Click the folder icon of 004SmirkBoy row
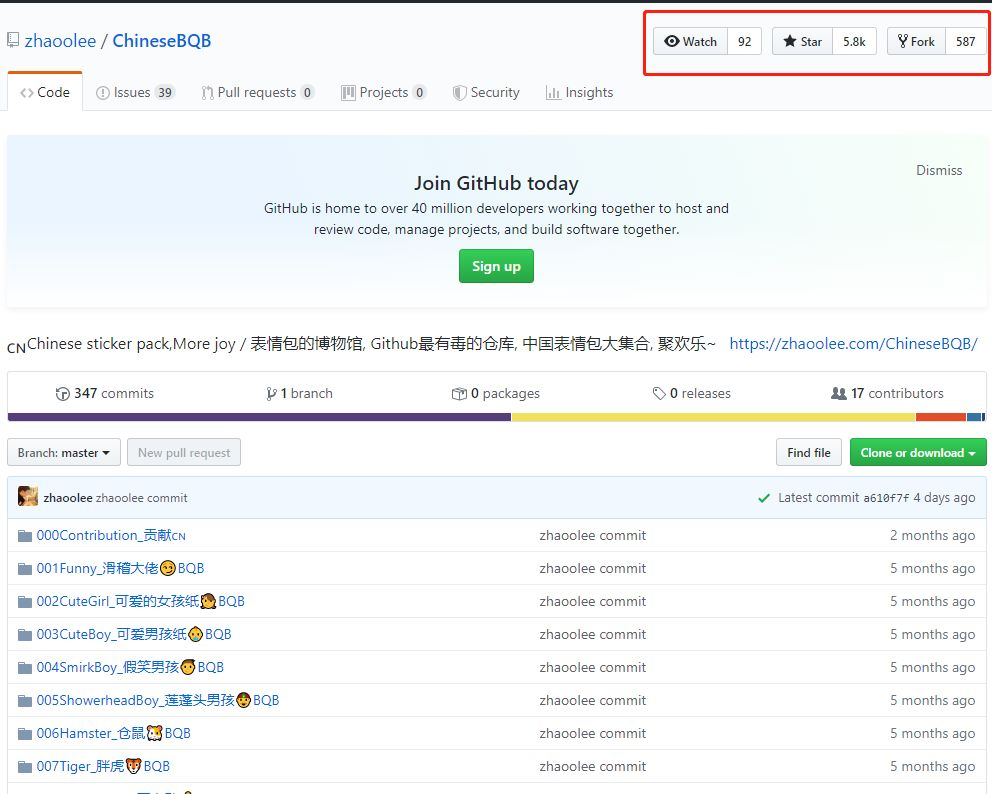 pyautogui.click(x=25, y=667)
